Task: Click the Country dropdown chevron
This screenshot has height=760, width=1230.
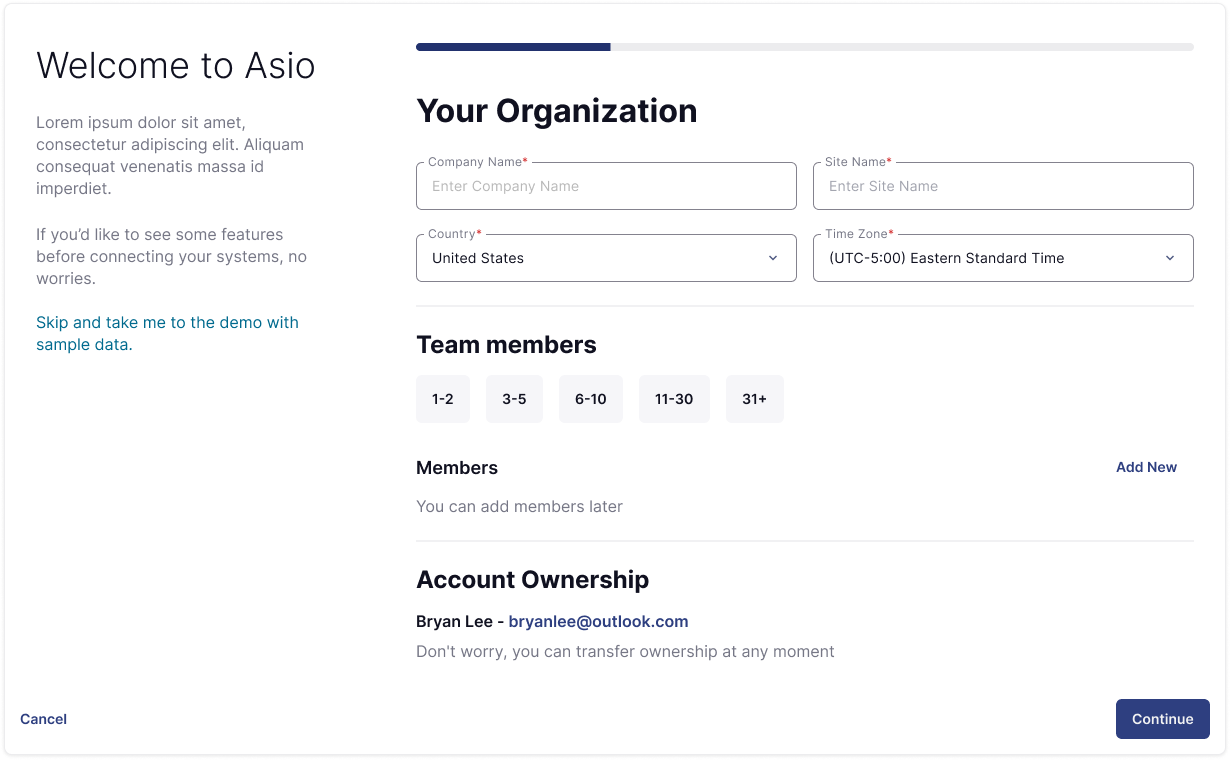Action: [x=773, y=258]
